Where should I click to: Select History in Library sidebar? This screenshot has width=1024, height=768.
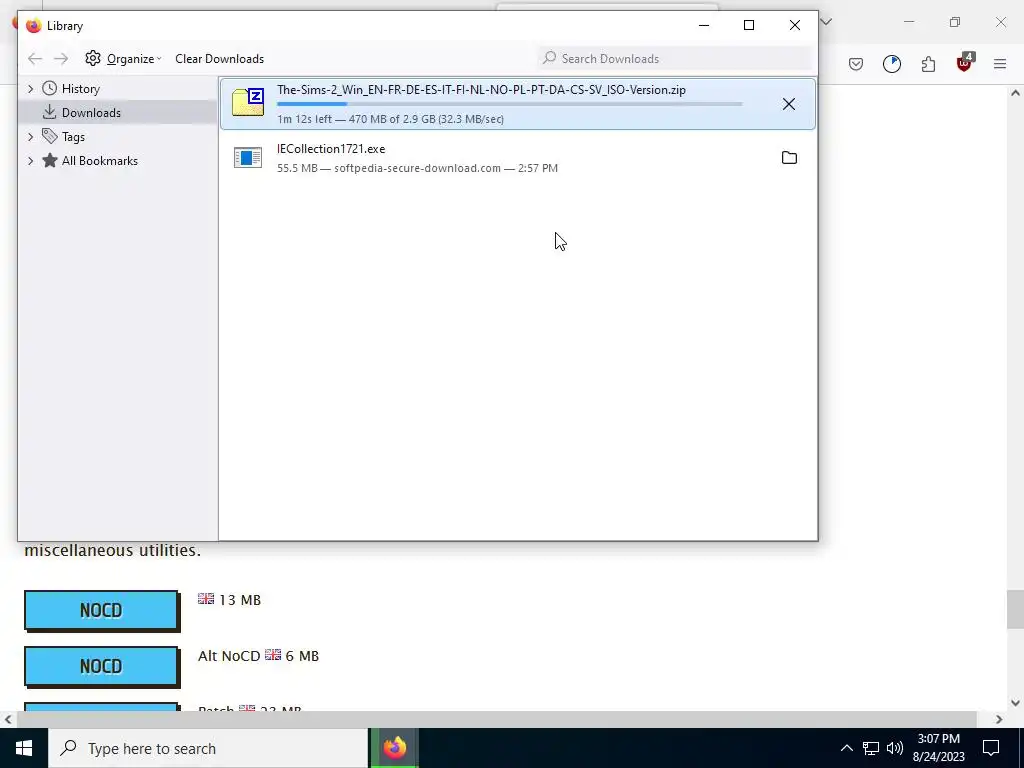coord(80,89)
